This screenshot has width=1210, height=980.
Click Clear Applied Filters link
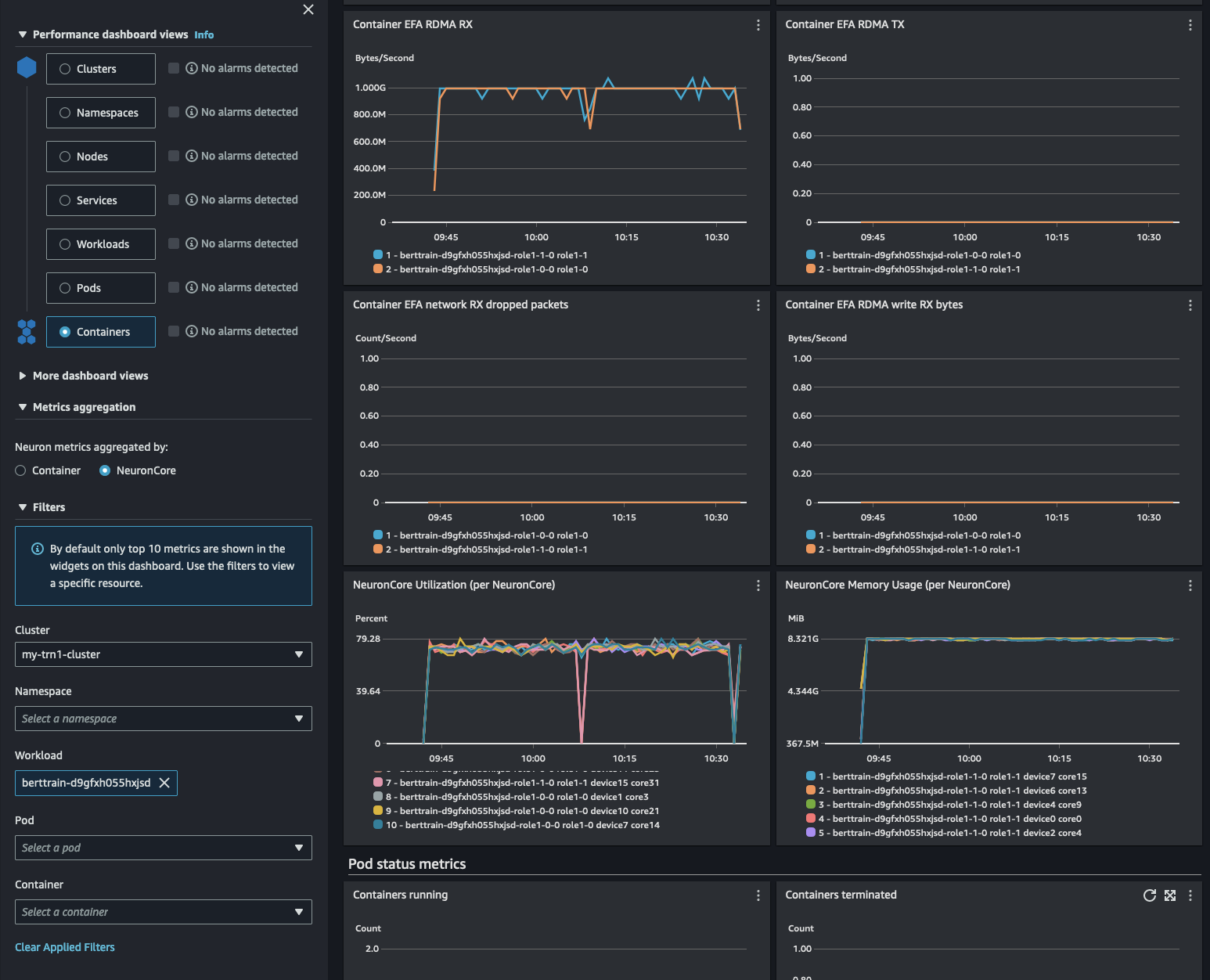click(65, 947)
